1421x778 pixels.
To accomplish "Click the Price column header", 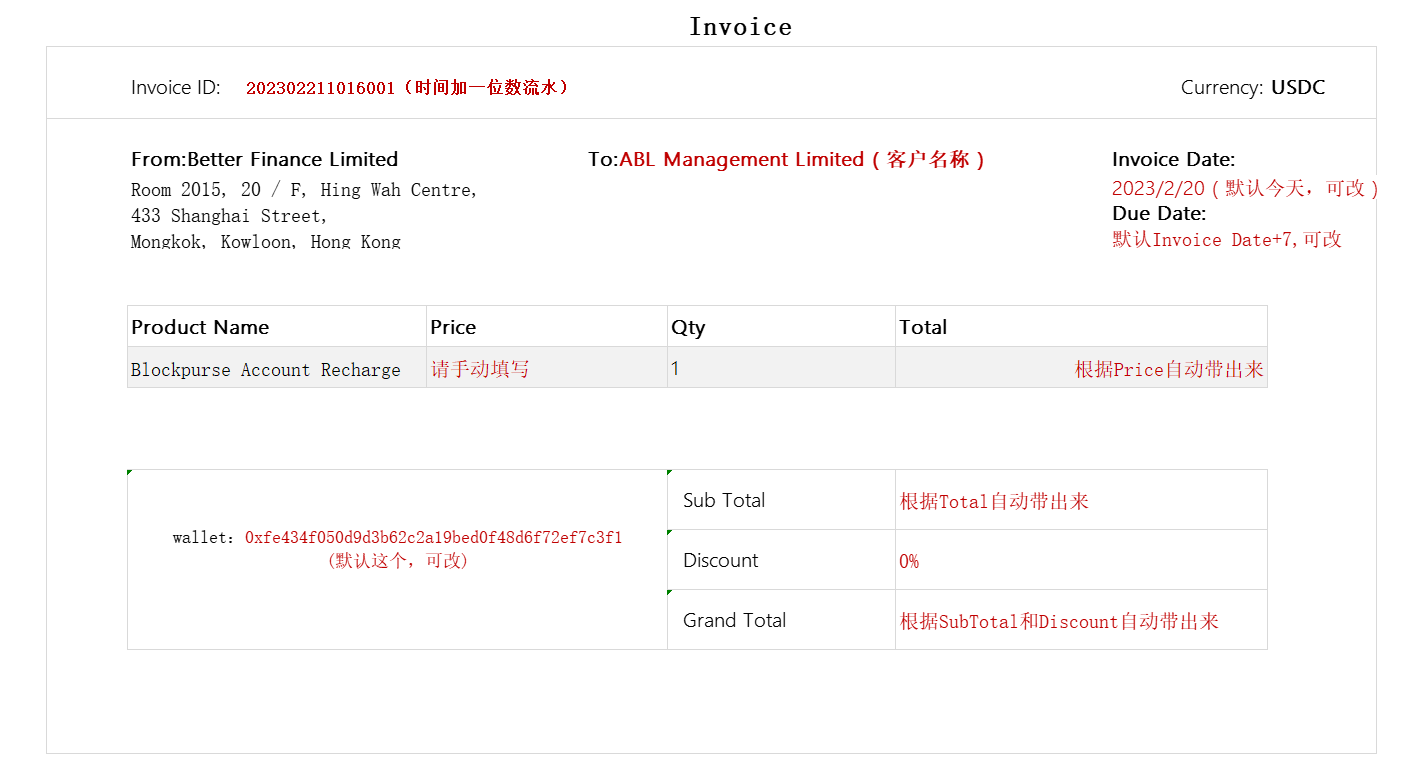I will click(547, 327).
